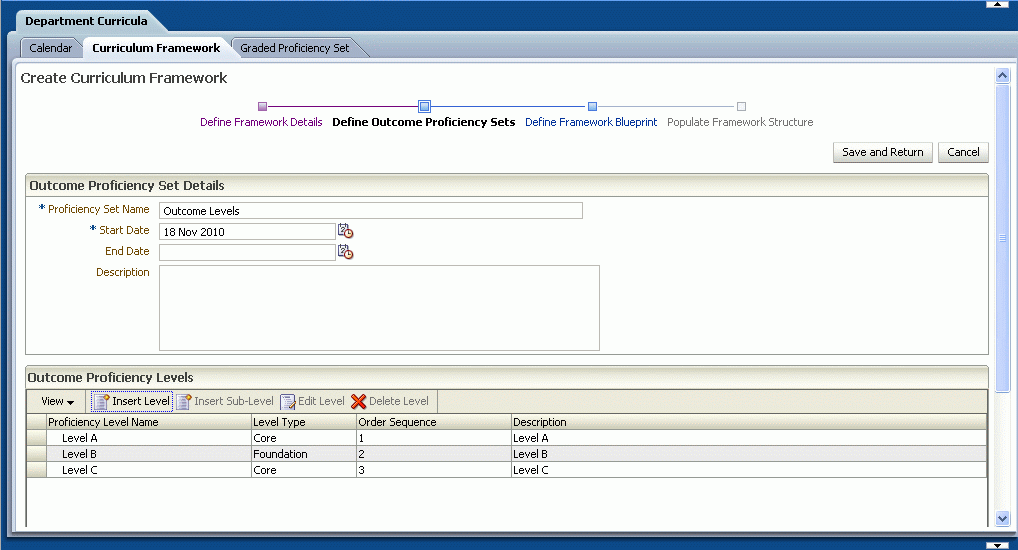Click Edit Level in the levels toolbar
The height and width of the screenshot is (550, 1018).
click(x=312, y=401)
